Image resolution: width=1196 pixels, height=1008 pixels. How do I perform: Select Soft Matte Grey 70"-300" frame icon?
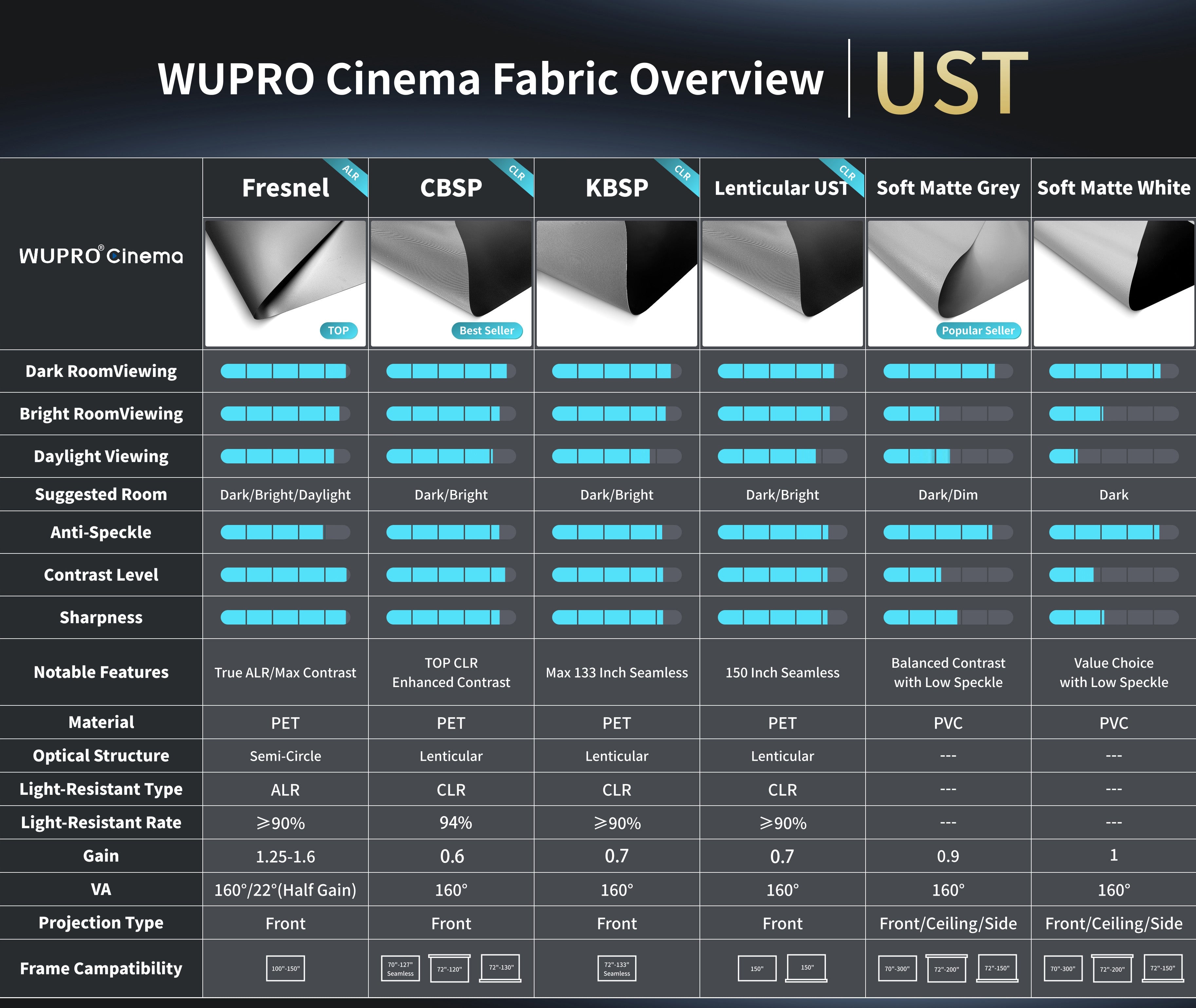897,969
